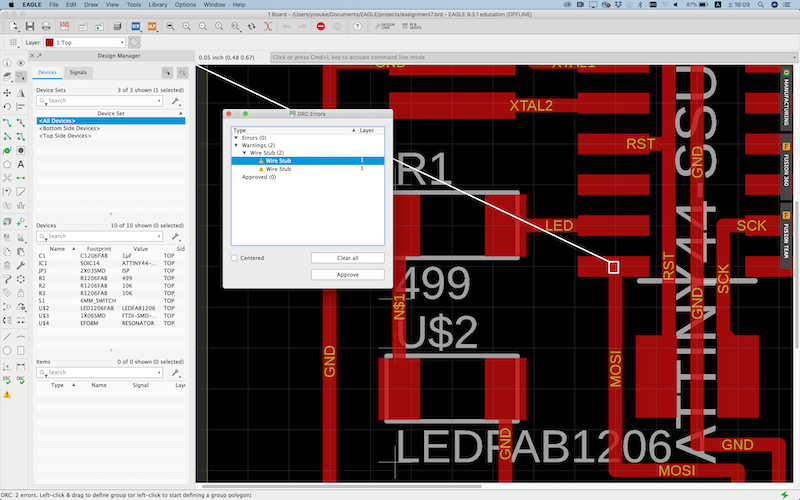Screen dimensions: 800x500
Task: Select the Delete trash tool
Action: 7,265
